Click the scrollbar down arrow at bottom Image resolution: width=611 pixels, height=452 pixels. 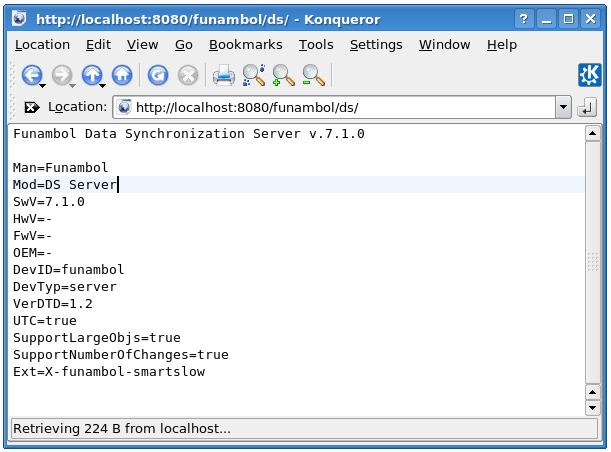tap(592, 408)
